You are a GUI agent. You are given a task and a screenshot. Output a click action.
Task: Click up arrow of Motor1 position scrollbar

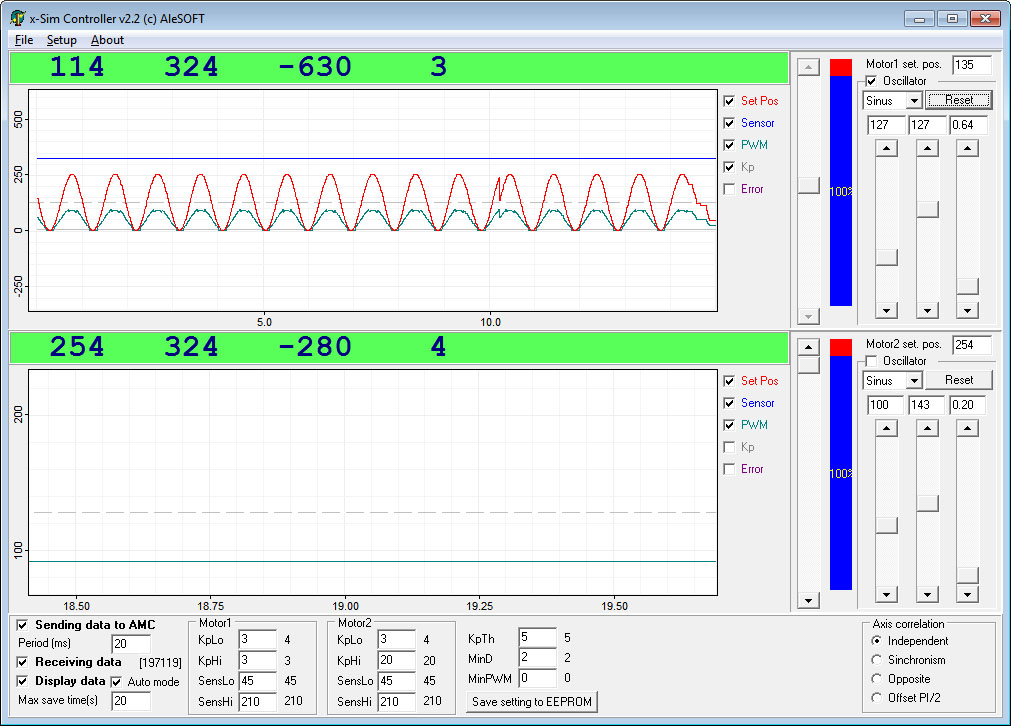pos(809,67)
